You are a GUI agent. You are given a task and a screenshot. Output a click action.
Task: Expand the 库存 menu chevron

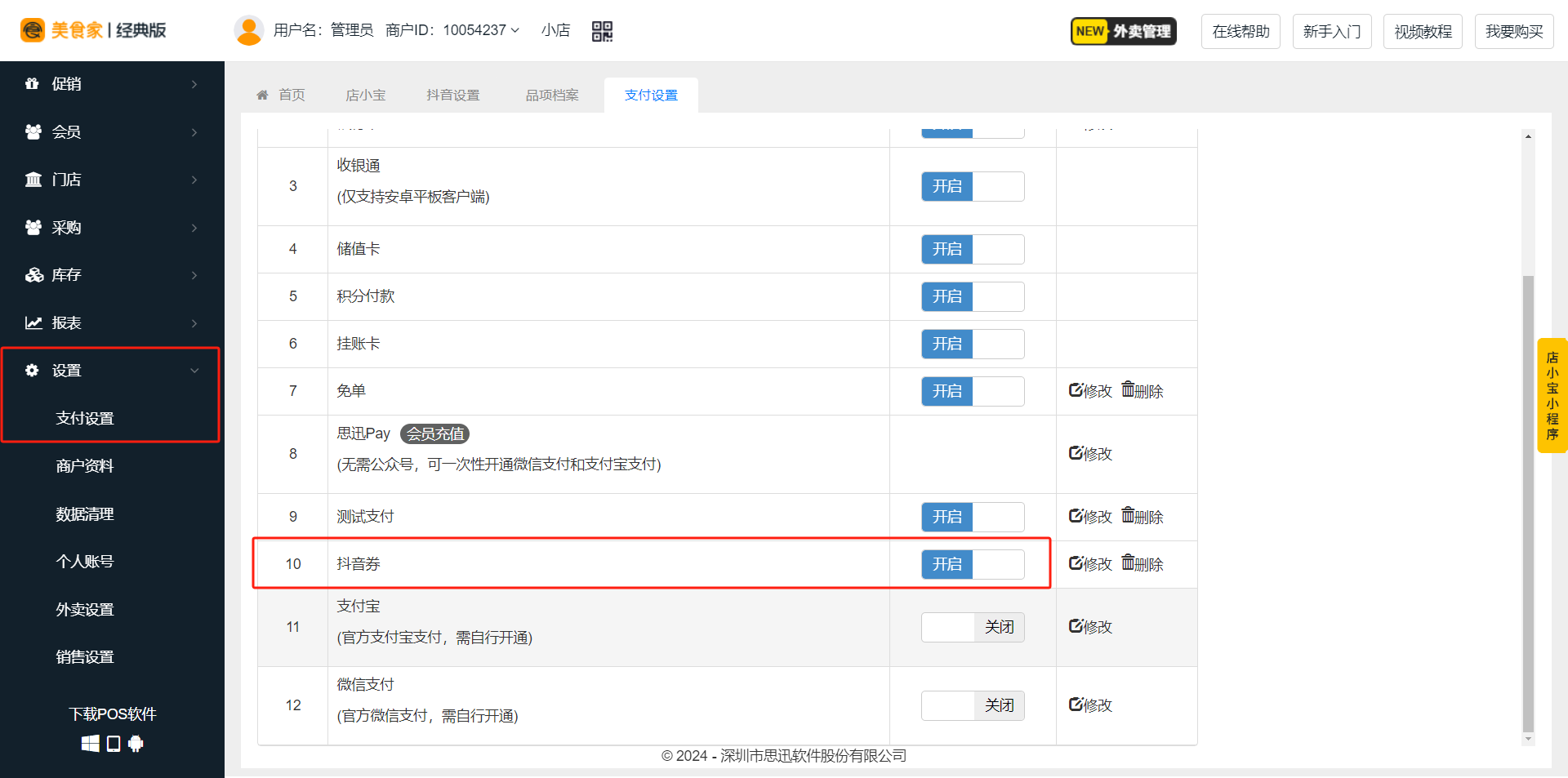click(x=194, y=275)
